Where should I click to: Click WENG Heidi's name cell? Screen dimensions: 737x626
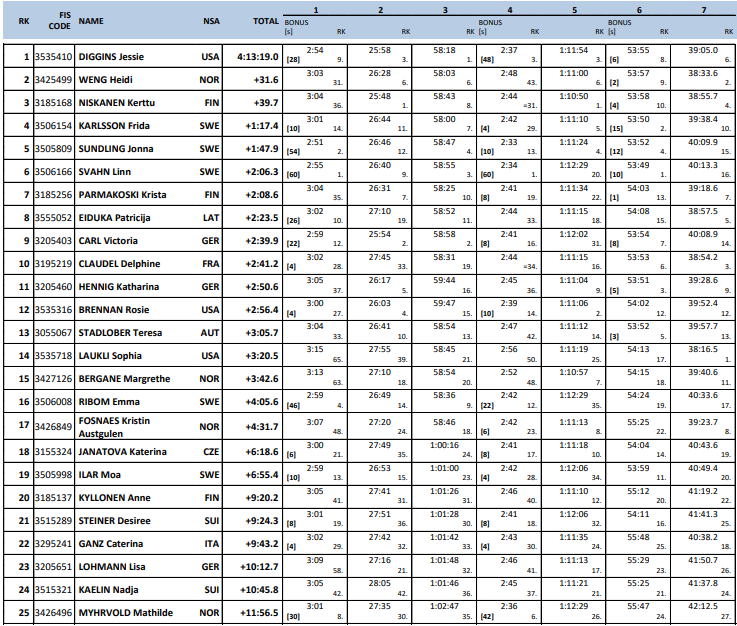105,80
